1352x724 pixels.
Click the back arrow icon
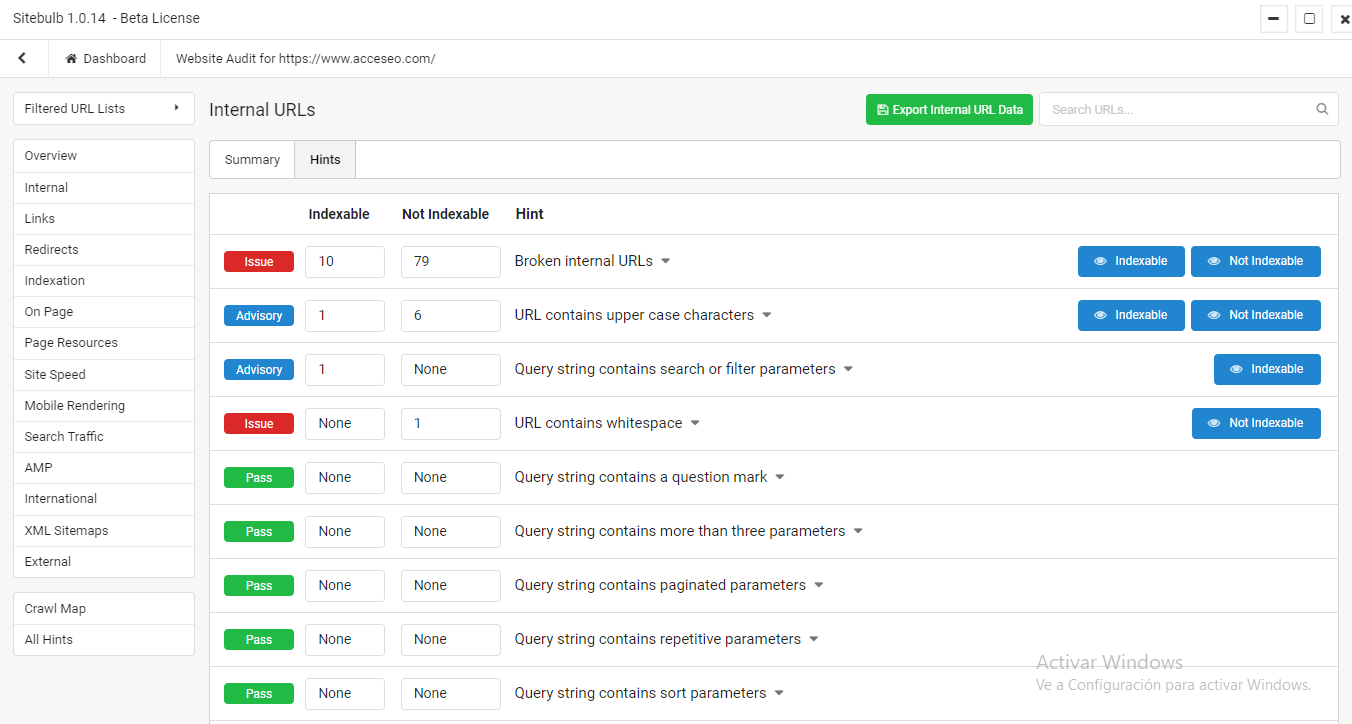click(22, 59)
